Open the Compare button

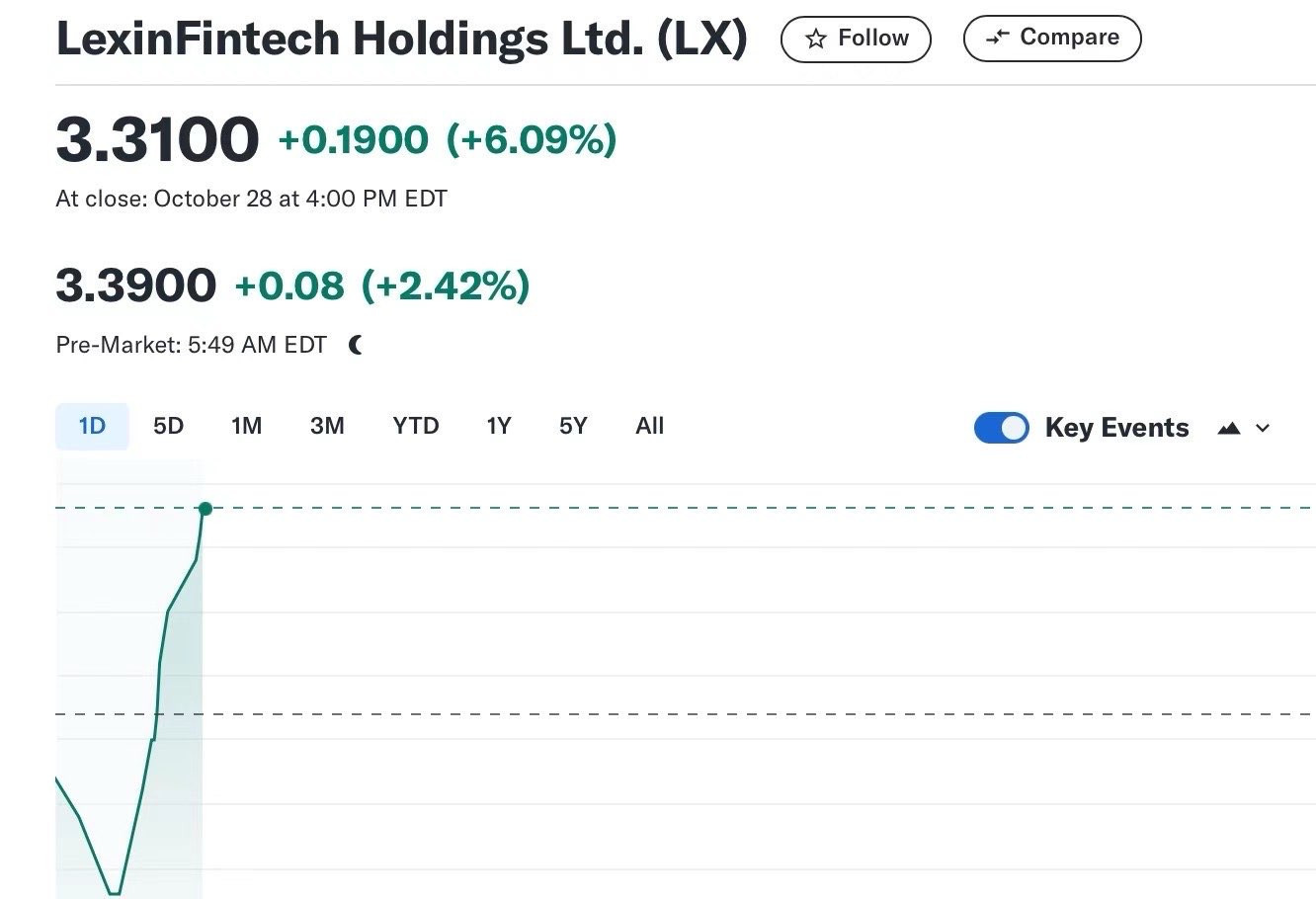[x=1052, y=39]
